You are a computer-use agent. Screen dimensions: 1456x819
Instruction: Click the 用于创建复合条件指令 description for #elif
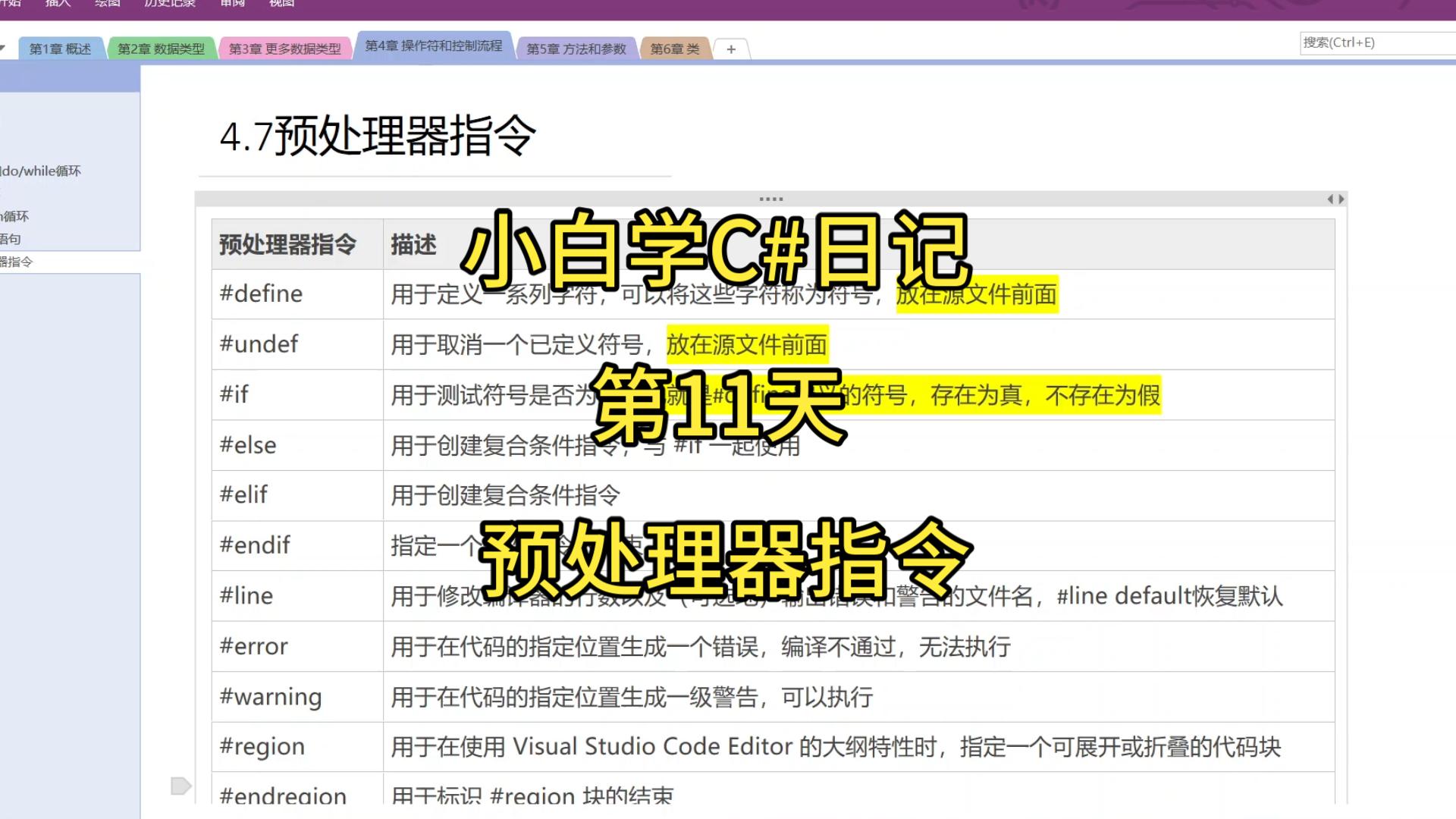pyautogui.click(x=505, y=496)
